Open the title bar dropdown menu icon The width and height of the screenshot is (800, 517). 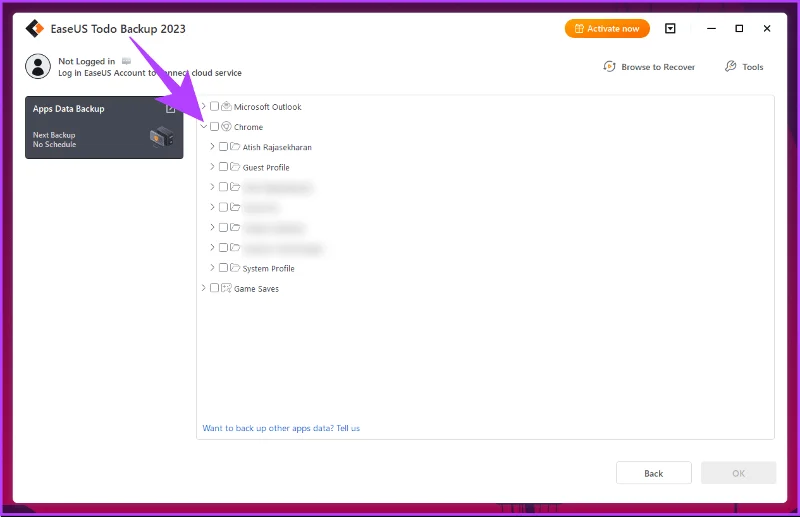670,29
